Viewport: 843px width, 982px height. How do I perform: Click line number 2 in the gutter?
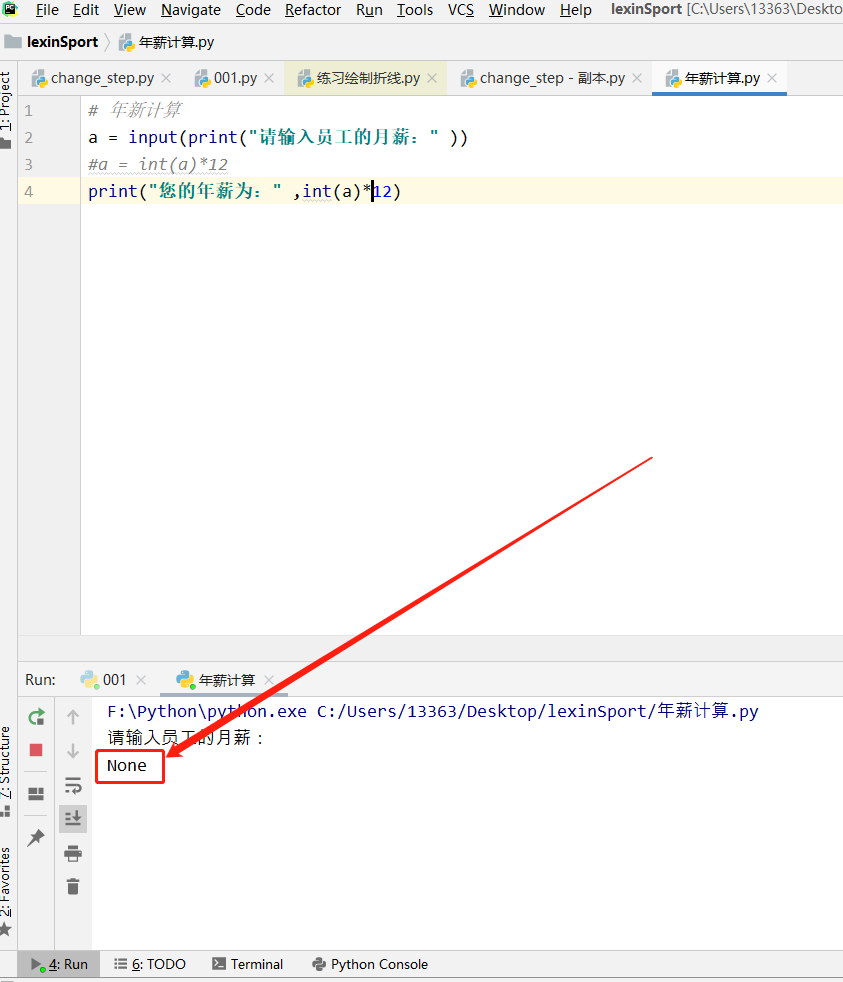[x=29, y=138]
